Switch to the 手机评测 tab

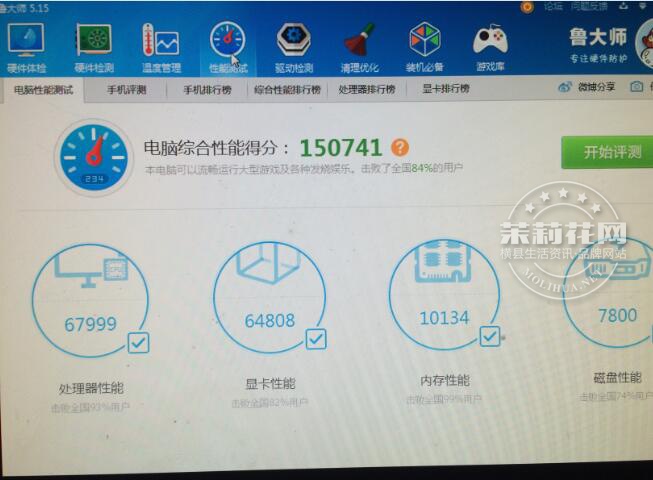[127, 90]
